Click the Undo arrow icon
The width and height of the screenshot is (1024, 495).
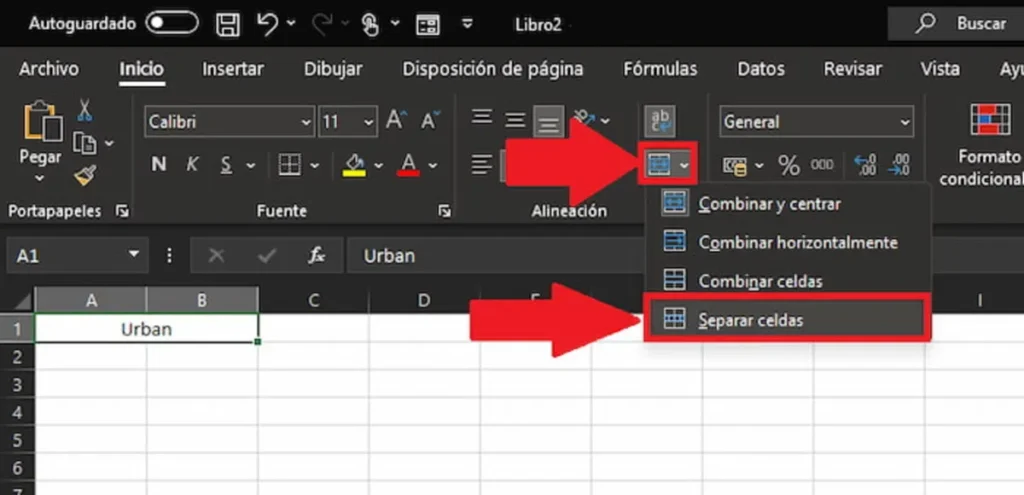pyautogui.click(x=267, y=24)
